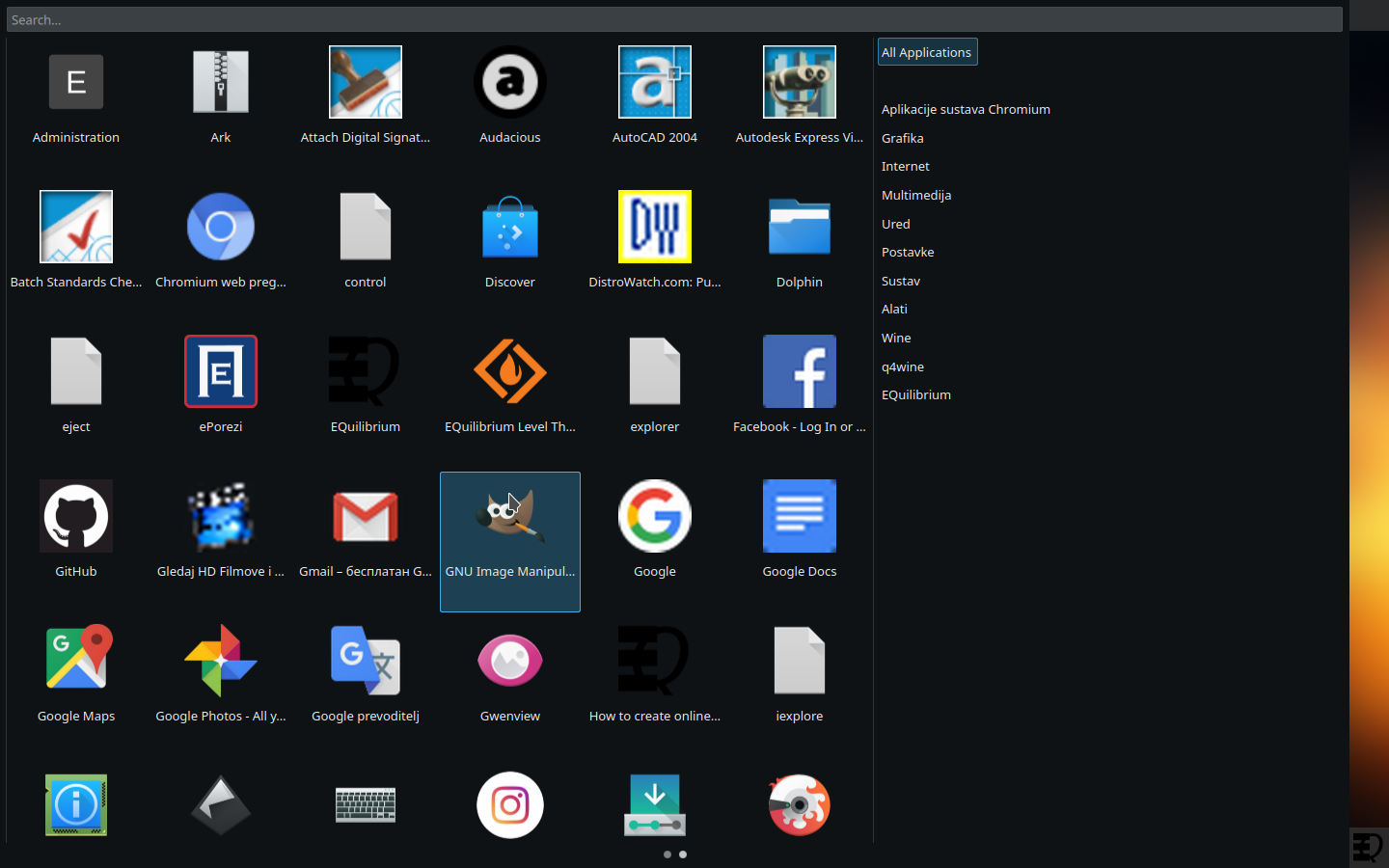1389x868 pixels.
Task: Launch the gray diamond-shaped app icon
Action: [221, 805]
